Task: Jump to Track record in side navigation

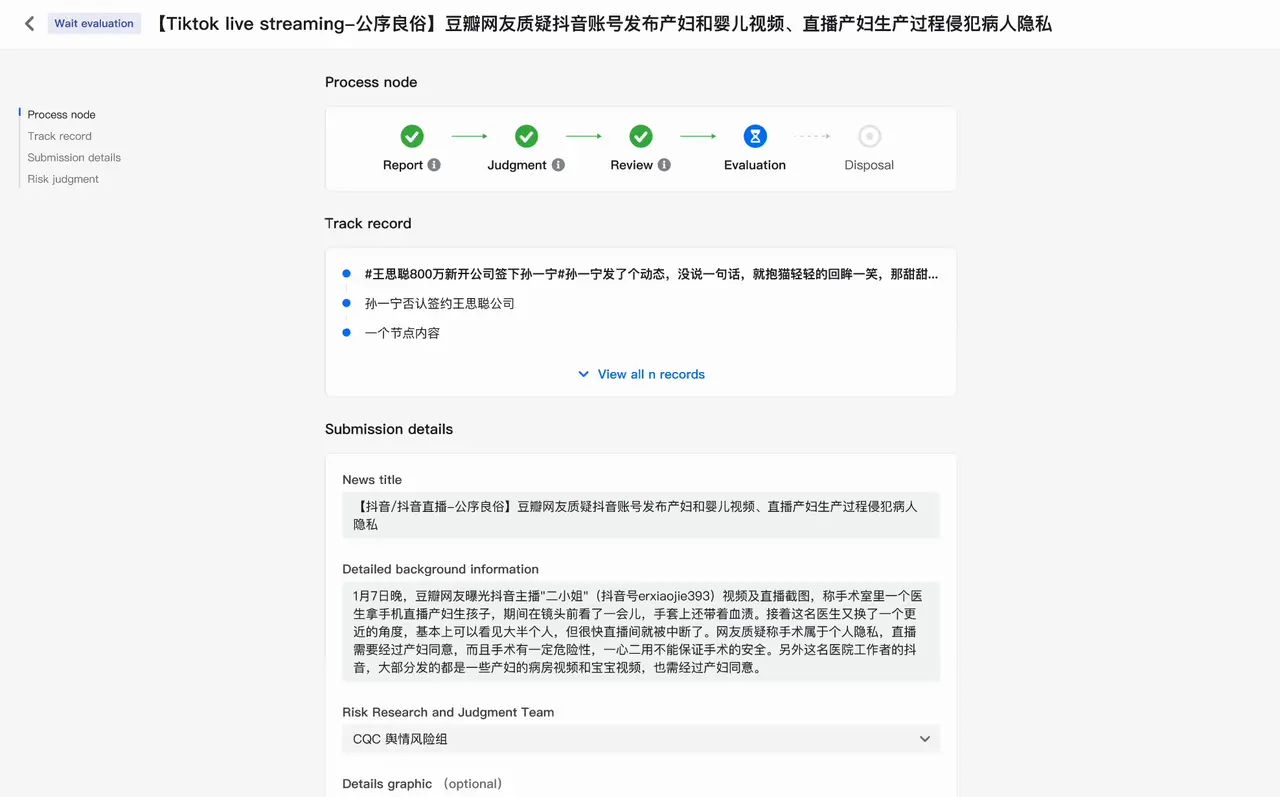Action: point(60,136)
